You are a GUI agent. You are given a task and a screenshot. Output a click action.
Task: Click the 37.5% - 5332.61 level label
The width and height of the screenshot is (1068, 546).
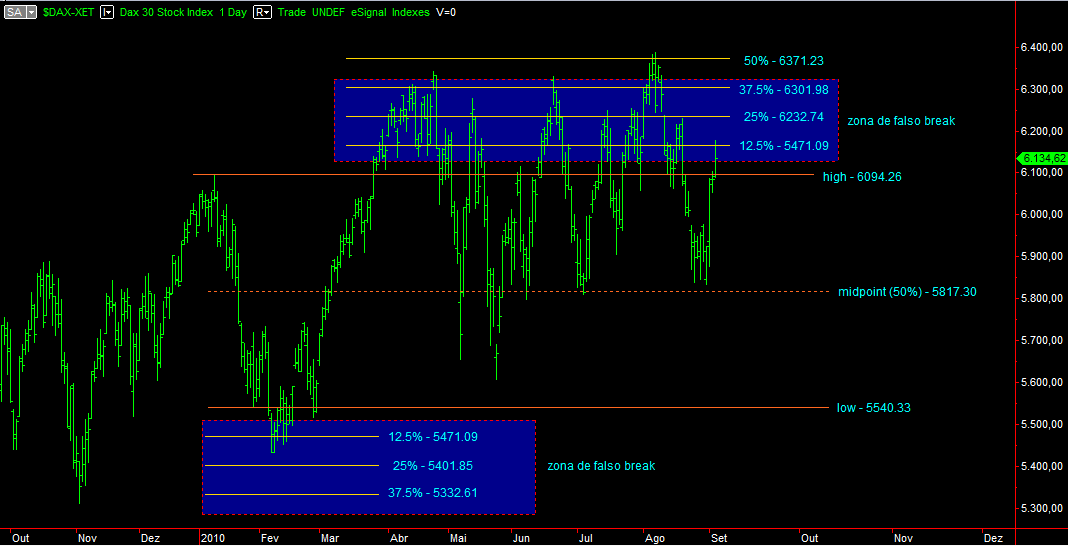(x=433, y=494)
